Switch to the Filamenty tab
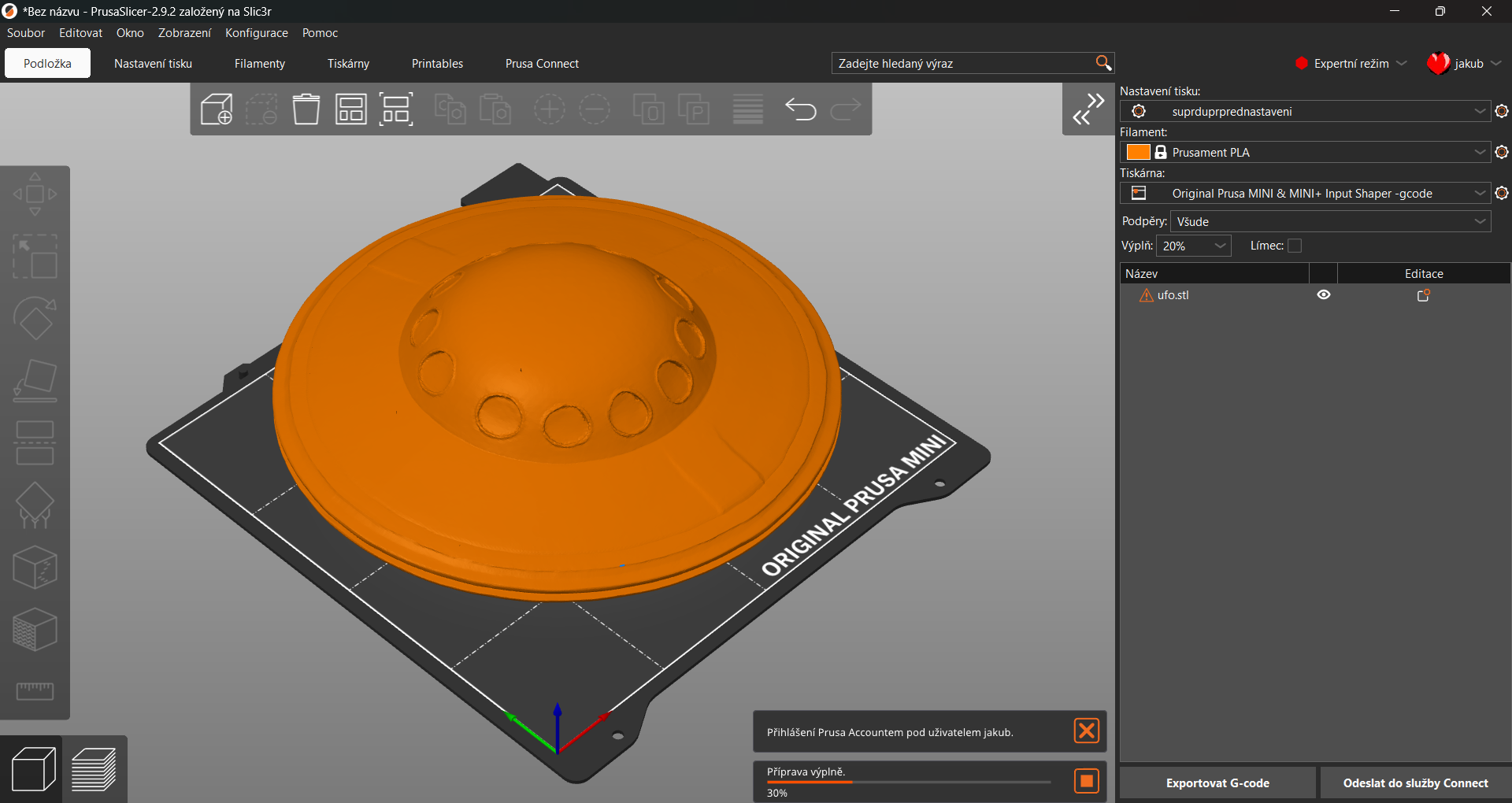Image resolution: width=1512 pixels, height=803 pixels. (260, 63)
